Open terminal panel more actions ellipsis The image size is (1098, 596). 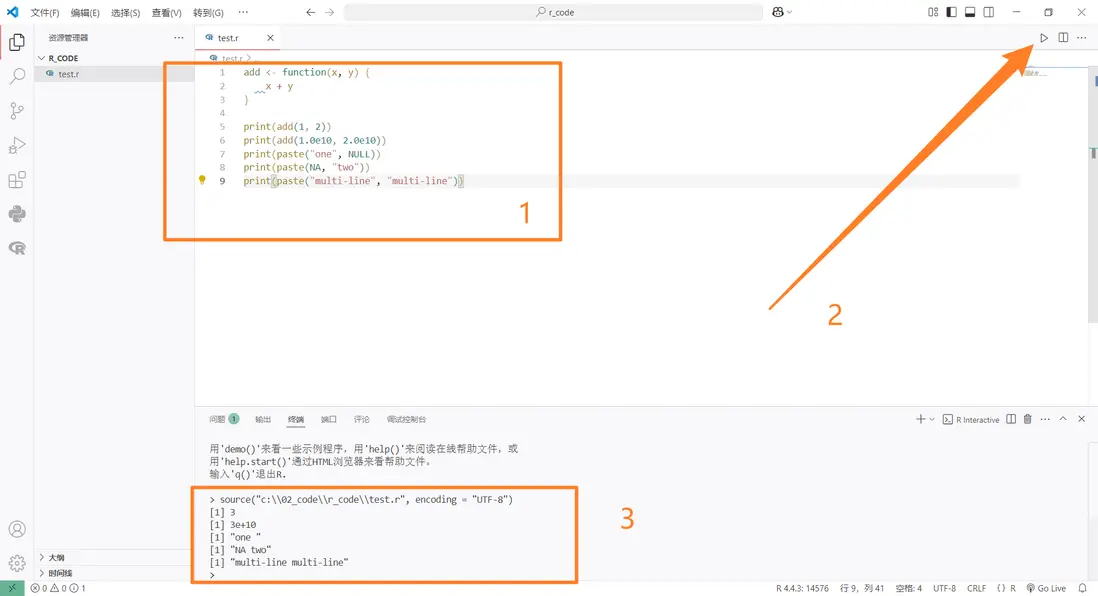click(1045, 419)
